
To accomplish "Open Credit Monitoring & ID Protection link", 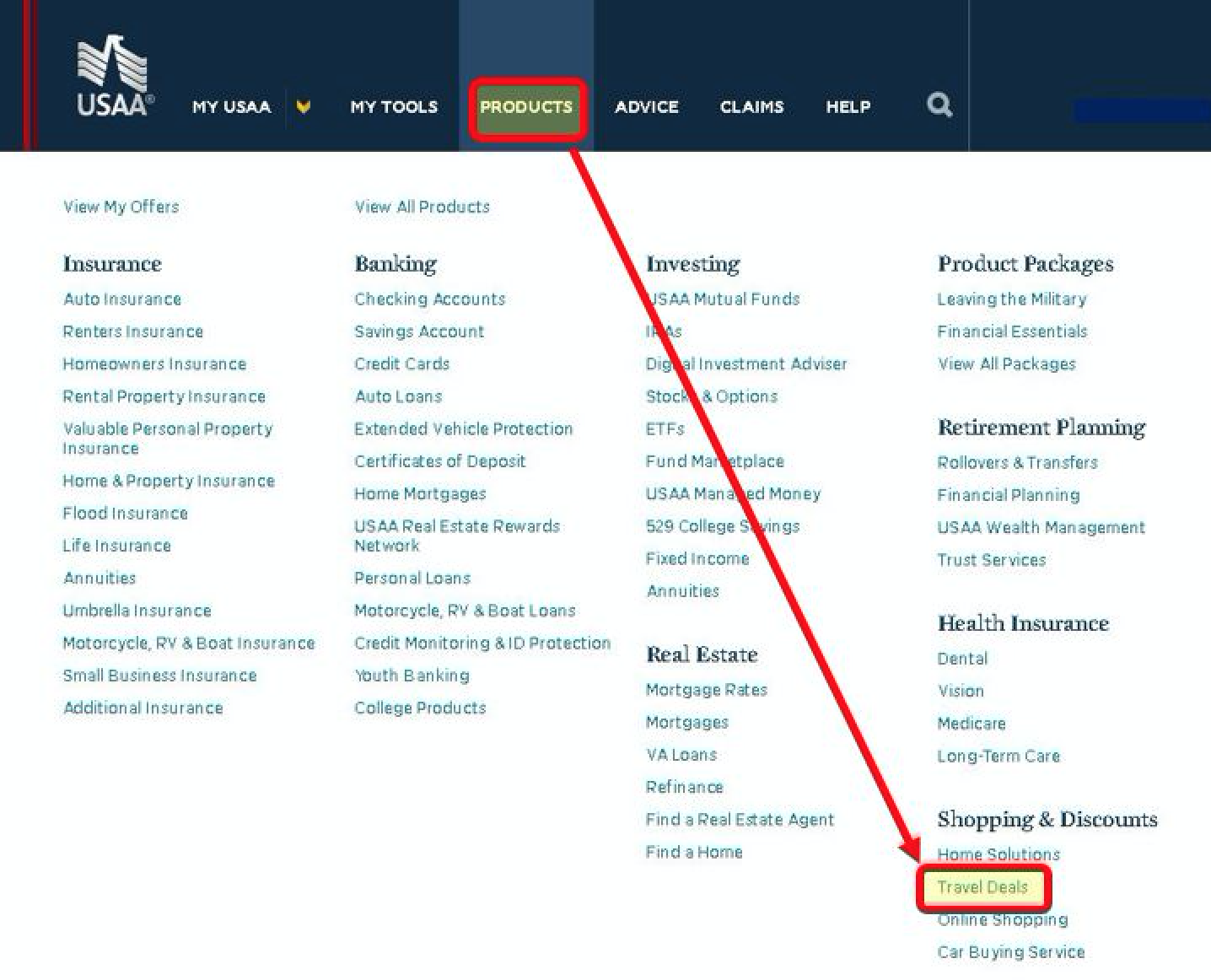I will click(483, 643).
